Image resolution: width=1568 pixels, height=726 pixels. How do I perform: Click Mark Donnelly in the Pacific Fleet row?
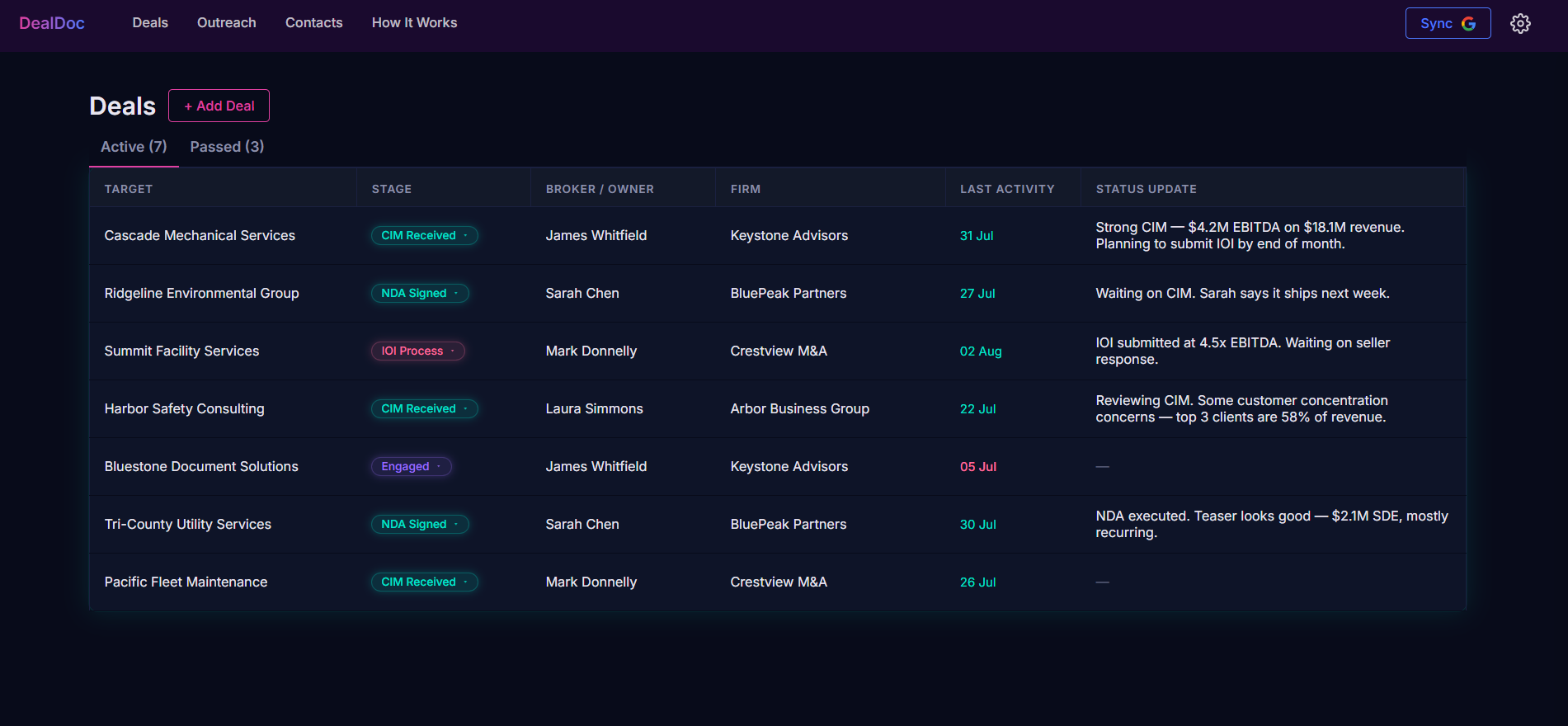coord(591,582)
